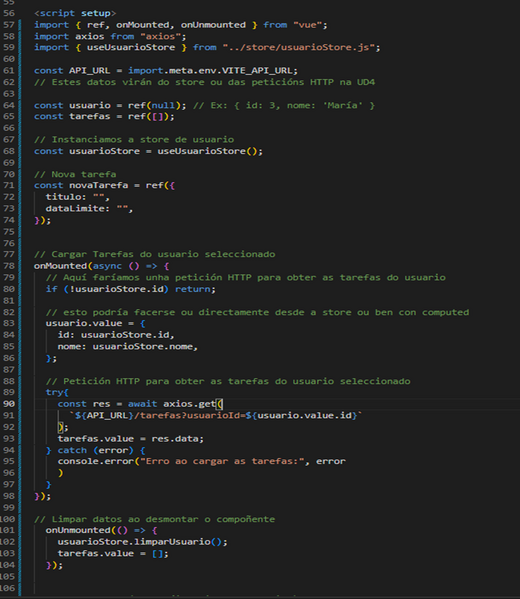Click the "!usuarioStore.id" condition on line 80

116,289
